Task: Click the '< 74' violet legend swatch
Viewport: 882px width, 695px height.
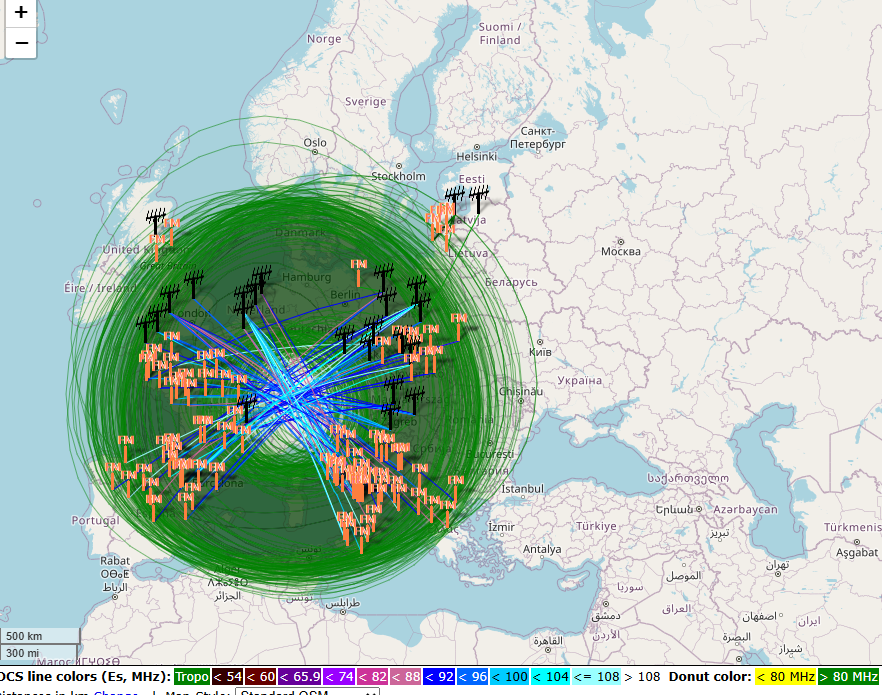Action: pos(339,676)
